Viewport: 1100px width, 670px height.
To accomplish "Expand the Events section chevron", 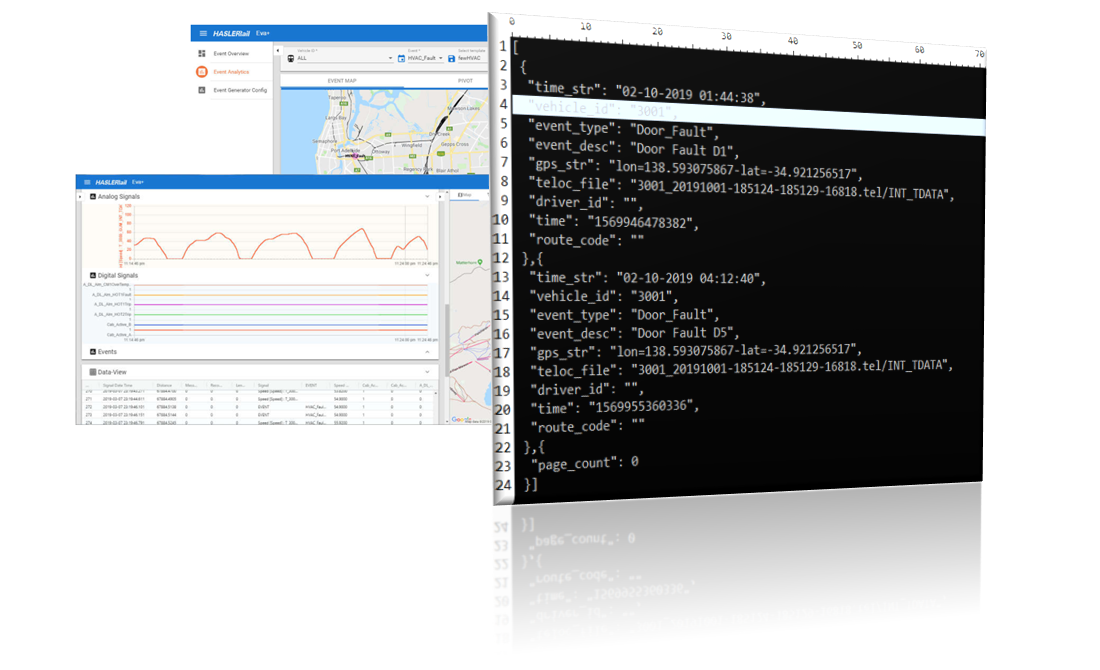I will [x=427, y=352].
